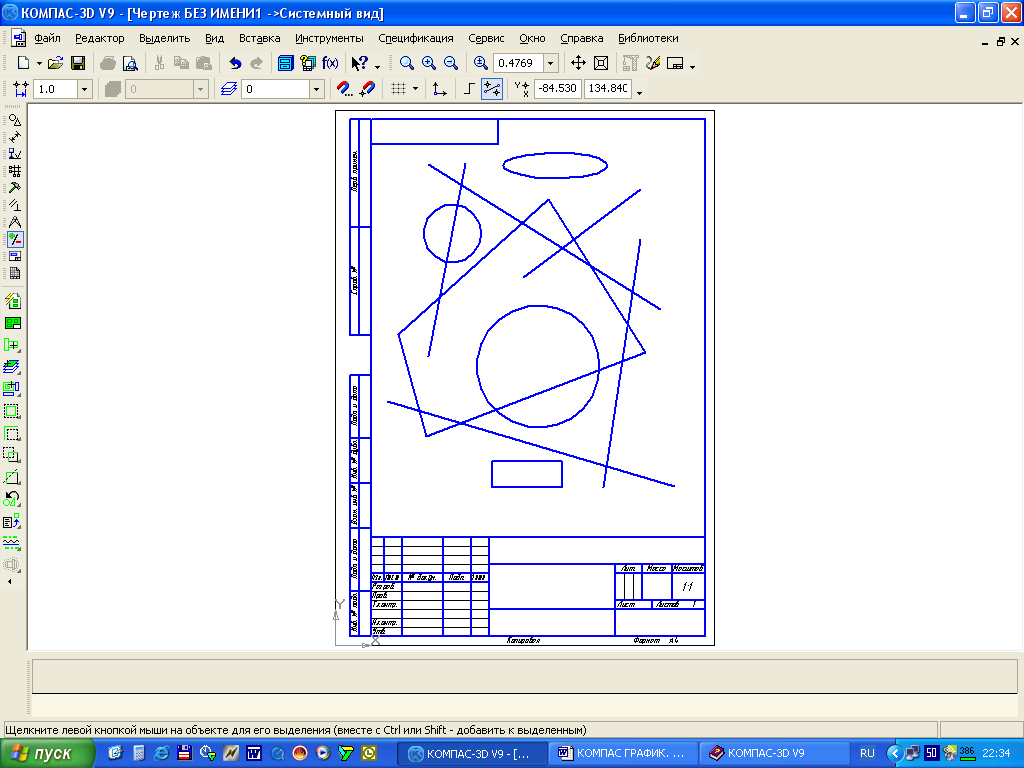Expand the current state toolbar options arrow
The image size is (1024, 768).
(639, 91)
